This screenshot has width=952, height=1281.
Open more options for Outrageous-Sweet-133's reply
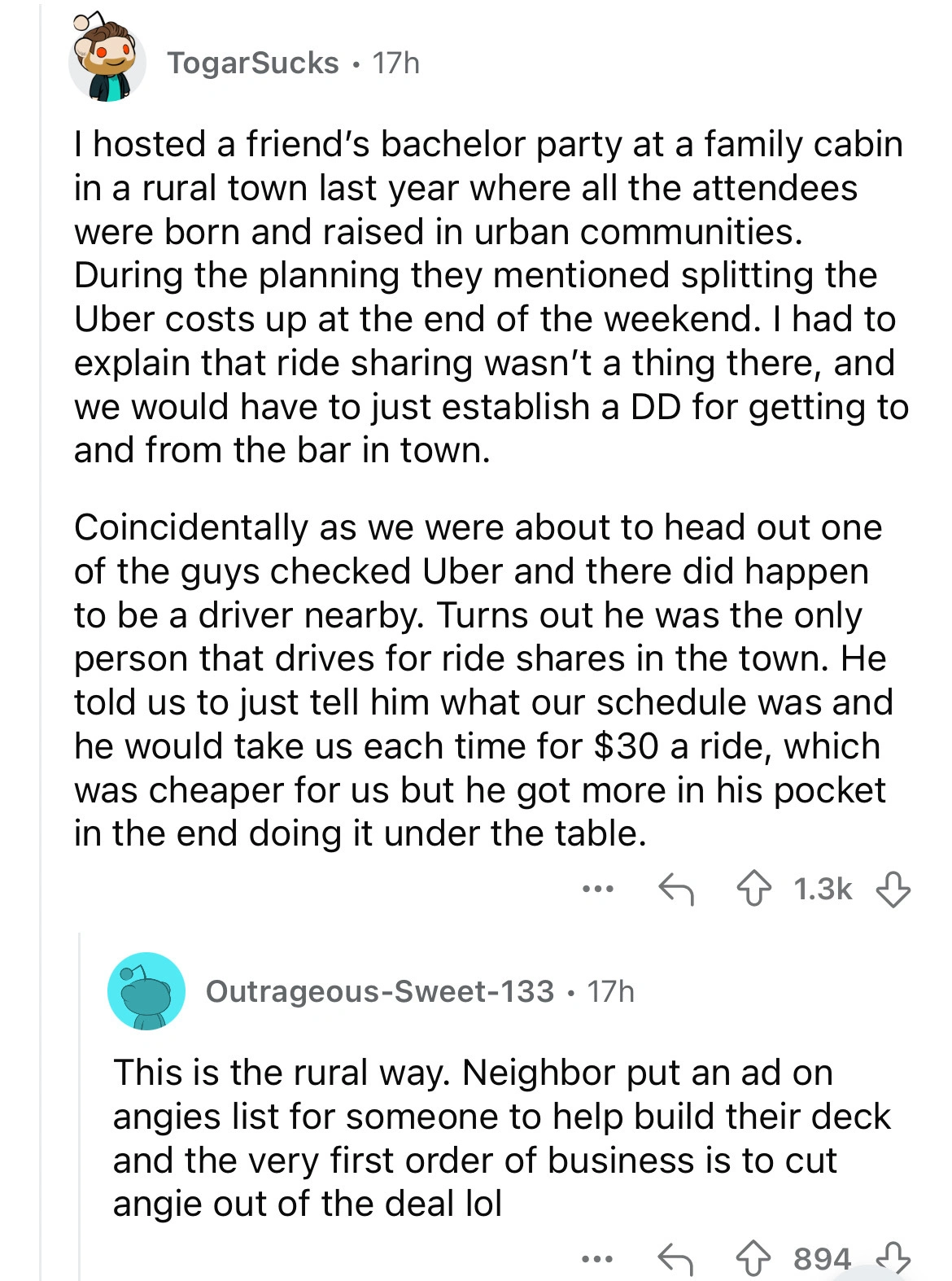597,1259
